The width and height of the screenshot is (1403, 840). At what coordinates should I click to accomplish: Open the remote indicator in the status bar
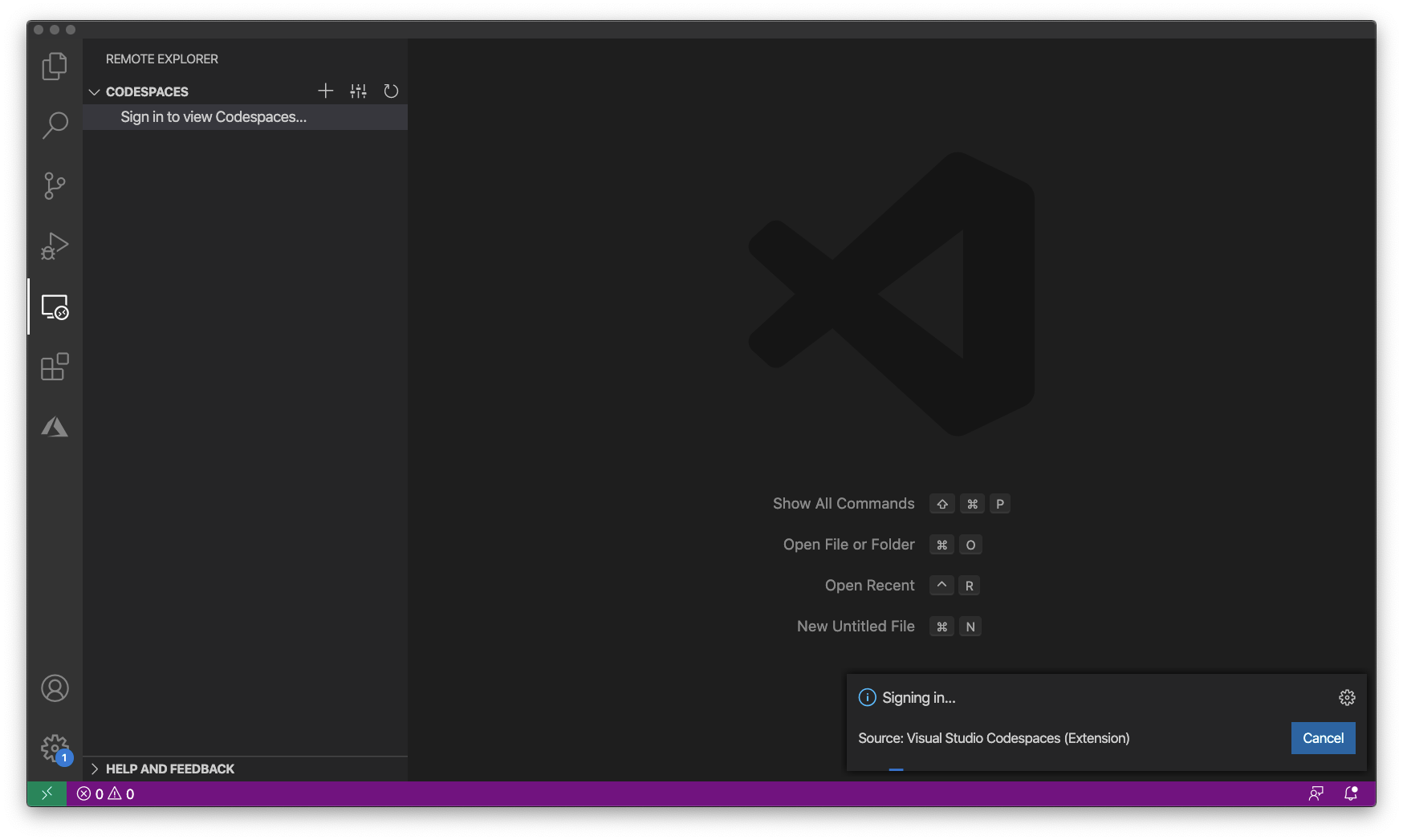click(47, 793)
